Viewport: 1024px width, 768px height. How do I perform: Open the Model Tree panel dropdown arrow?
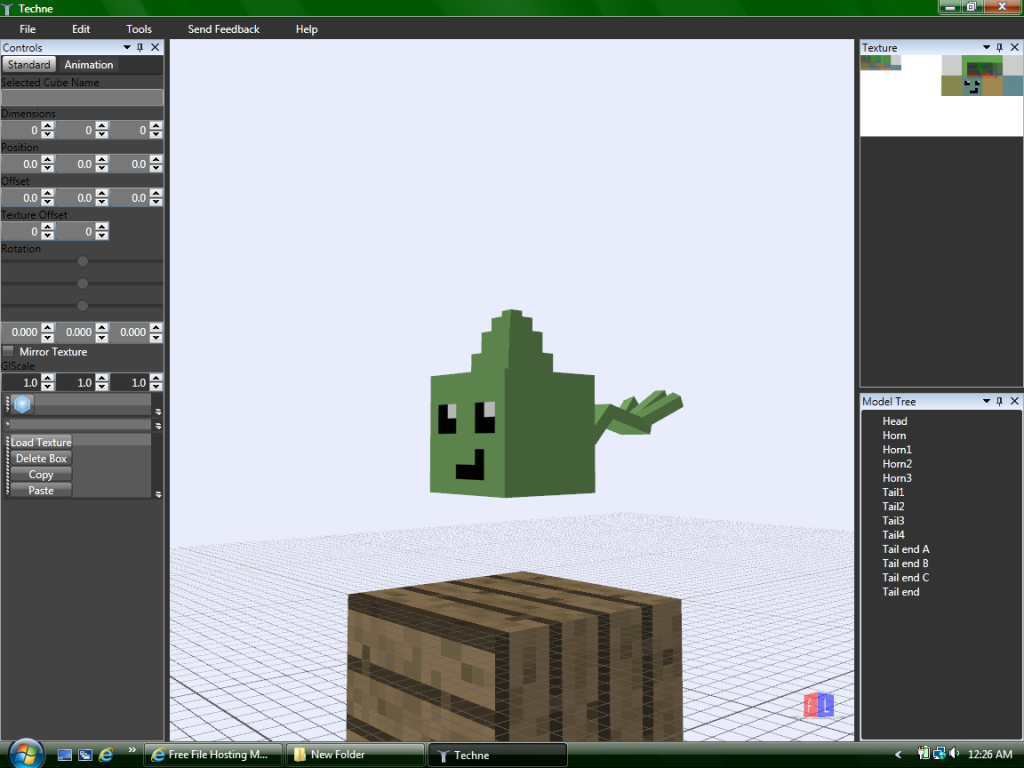pyautogui.click(x=986, y=401)
